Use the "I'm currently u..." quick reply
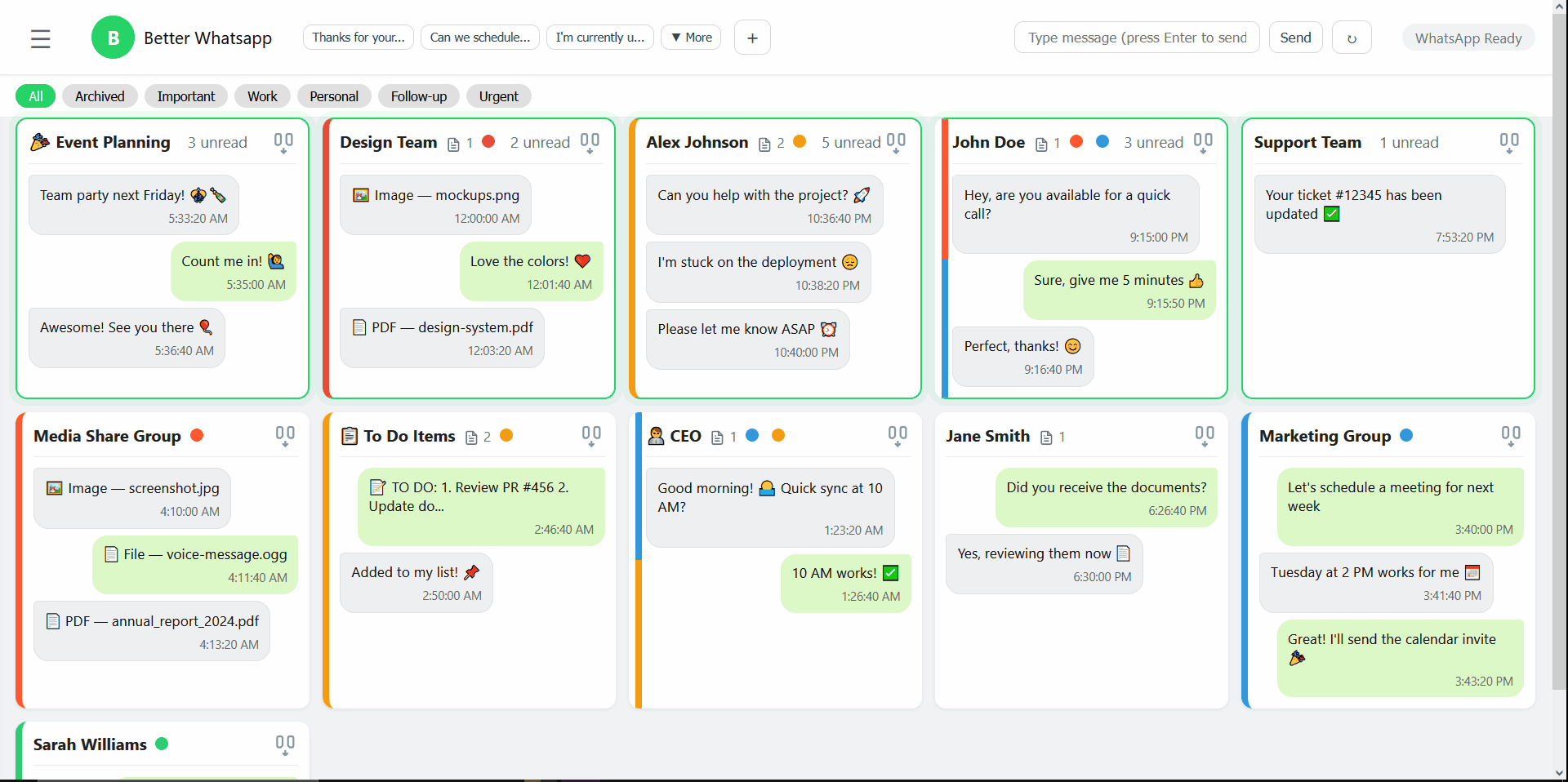The width and height of the screenshot is (1568, 782). (600, 38)
